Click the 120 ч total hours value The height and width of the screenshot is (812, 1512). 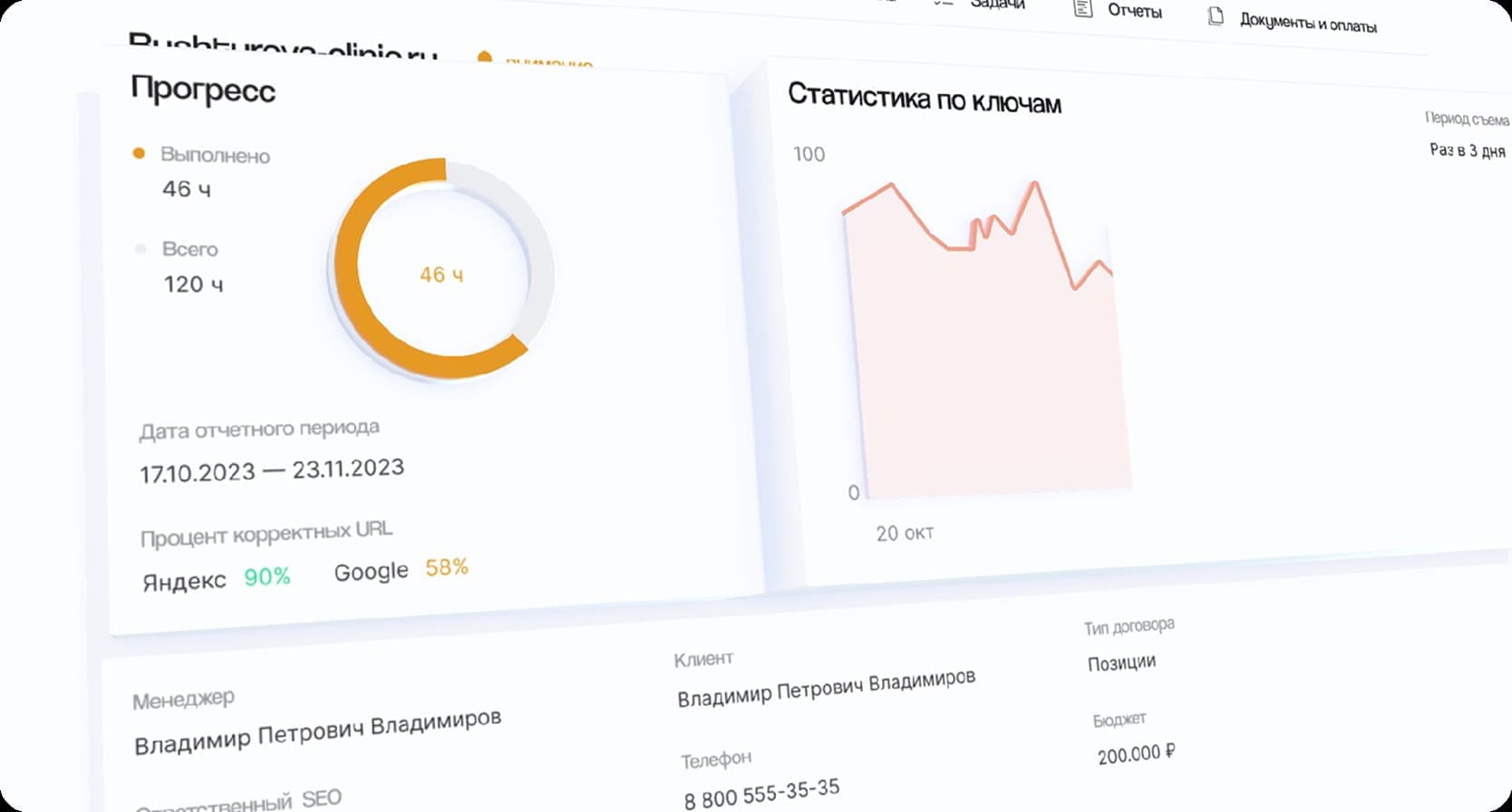(193, 284)
